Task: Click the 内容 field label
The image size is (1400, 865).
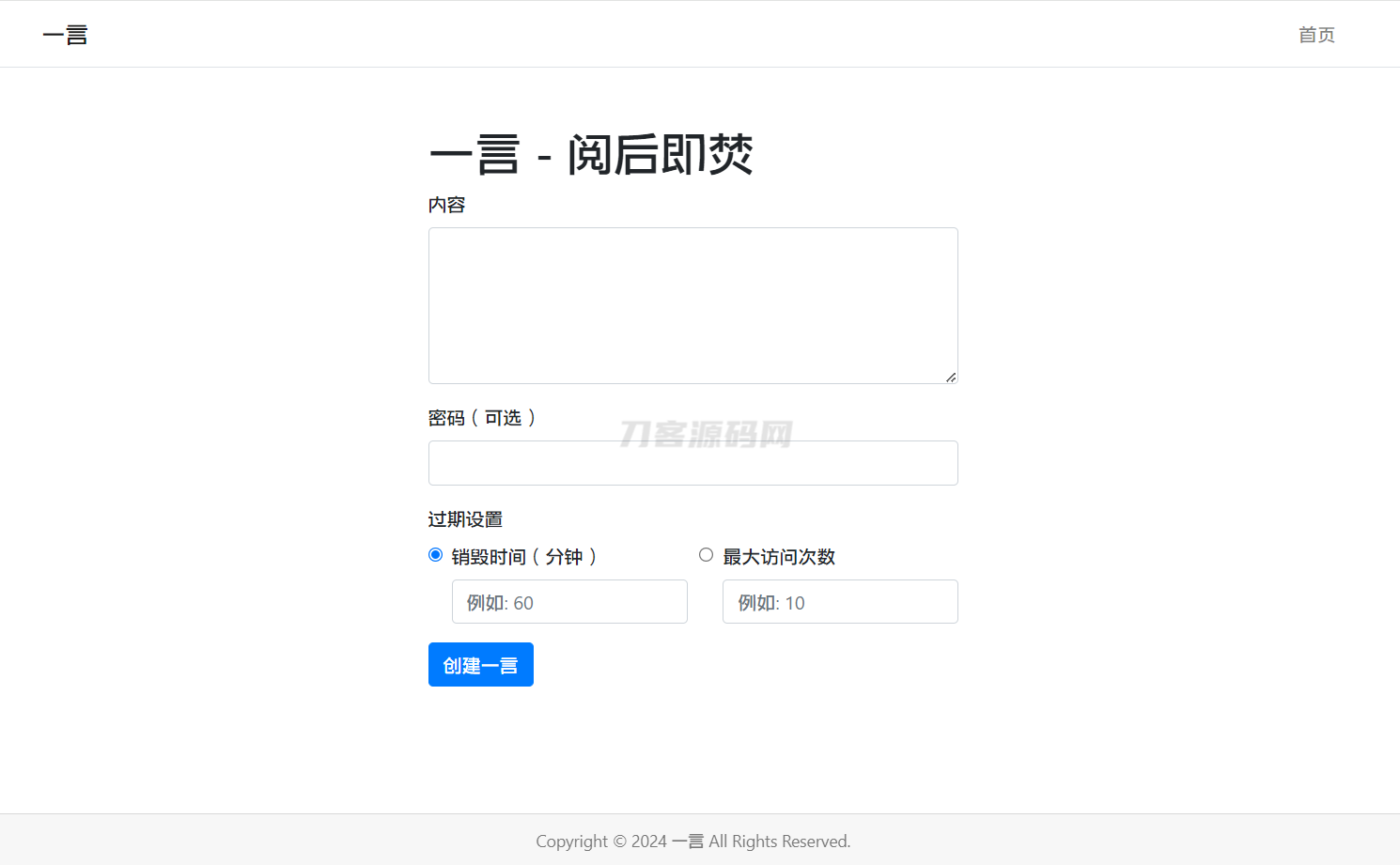Action: (446, 204)
